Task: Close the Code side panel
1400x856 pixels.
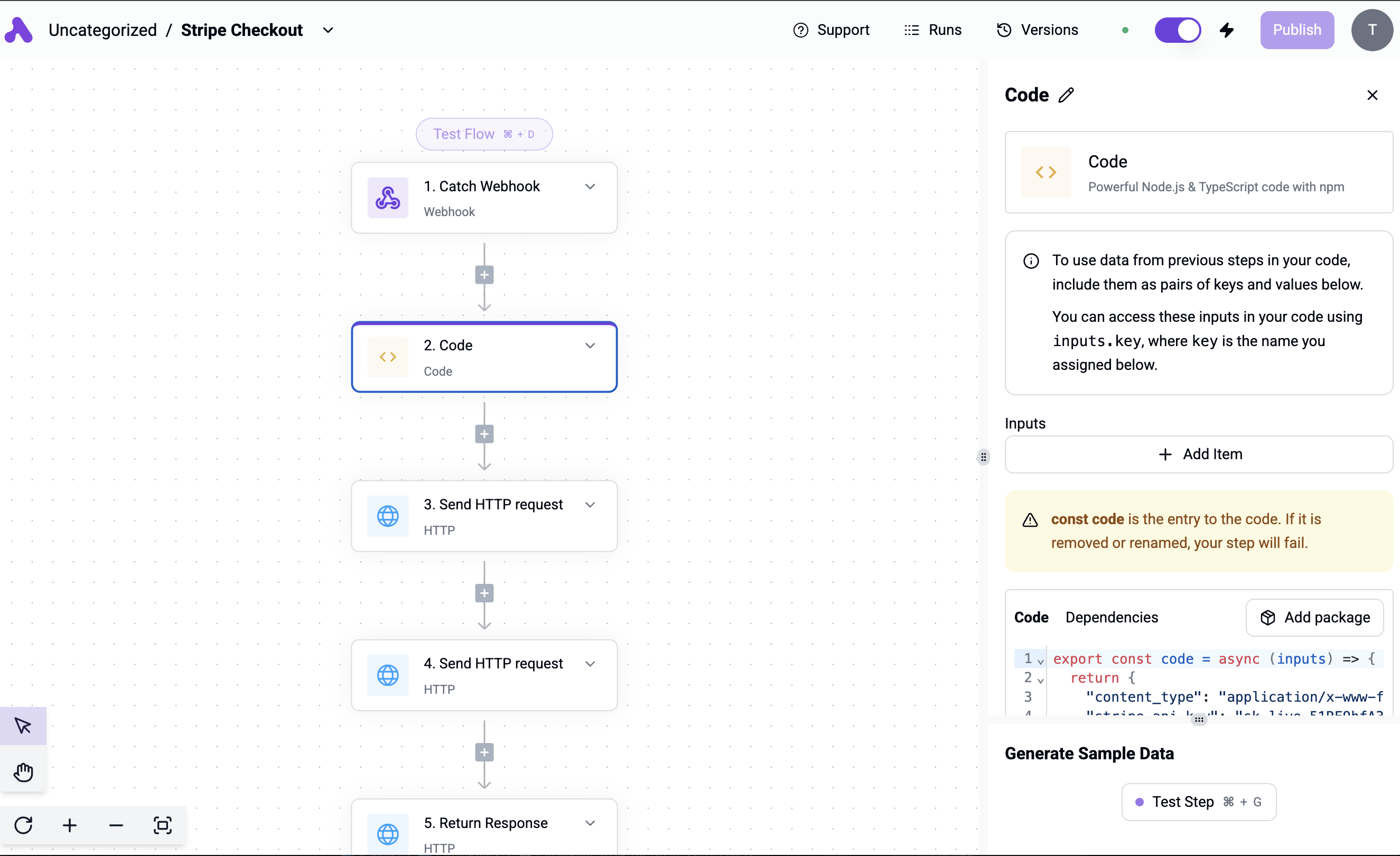Action: coord(1372,95)
